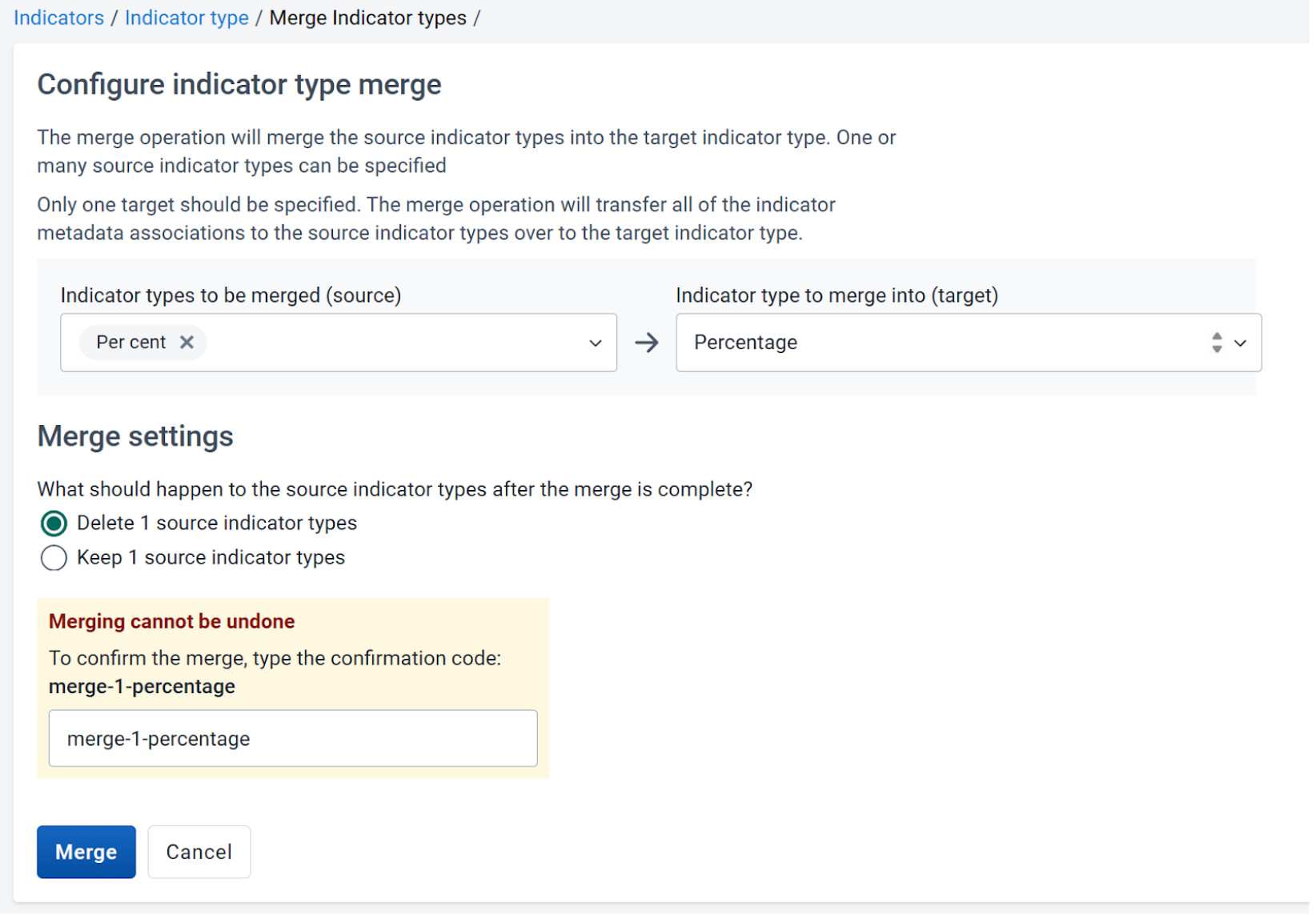Click the arrow icon between source and target
Screen dimensions: 1316x915
coord(646,343)
